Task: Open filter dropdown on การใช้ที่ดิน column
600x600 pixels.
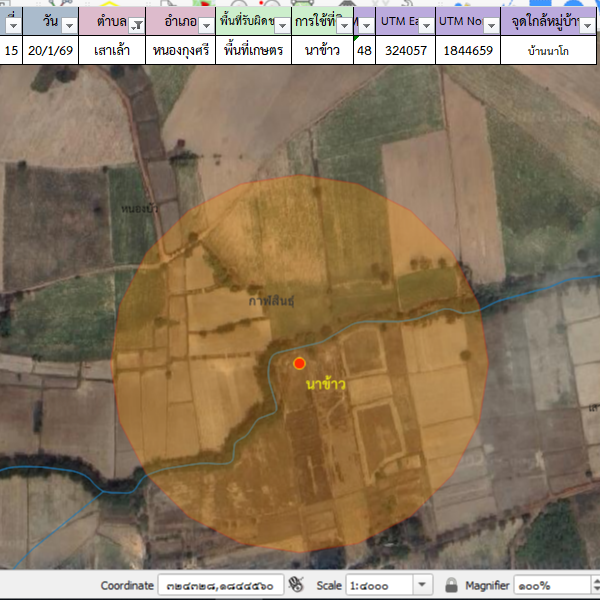Action: tap(343, 24)
